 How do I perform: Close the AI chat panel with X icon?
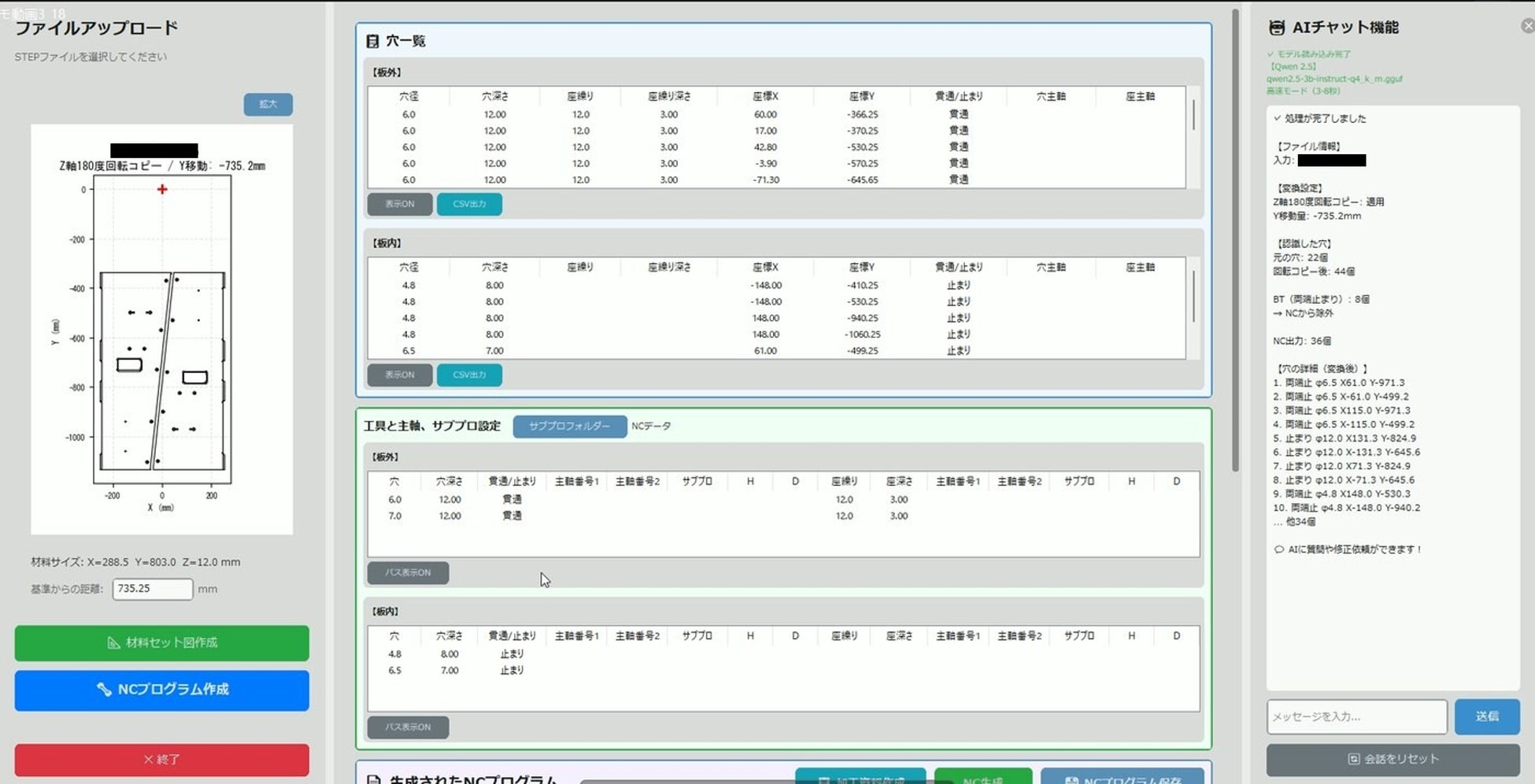tap(1528, 26)
